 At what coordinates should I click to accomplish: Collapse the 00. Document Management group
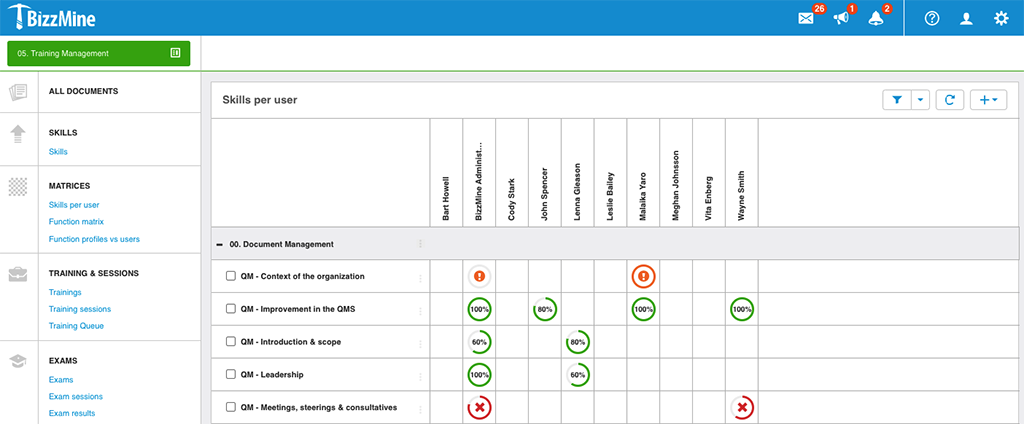(x=219, y=244)
